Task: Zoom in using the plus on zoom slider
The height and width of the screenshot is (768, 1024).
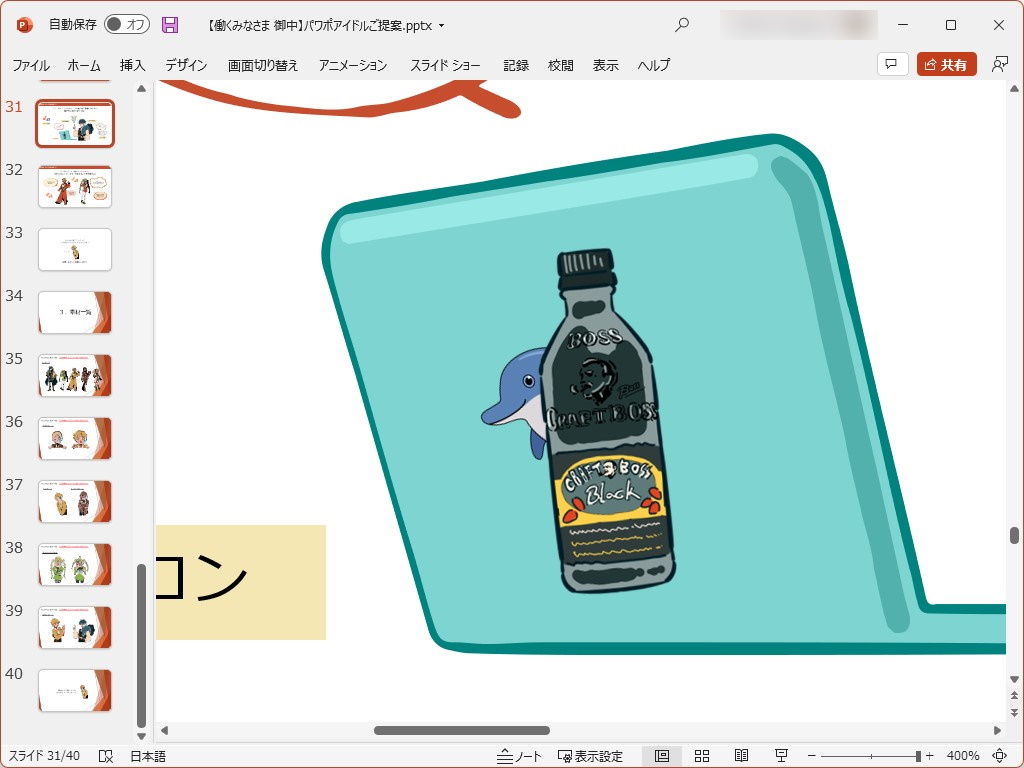Action: pos(931,755)
